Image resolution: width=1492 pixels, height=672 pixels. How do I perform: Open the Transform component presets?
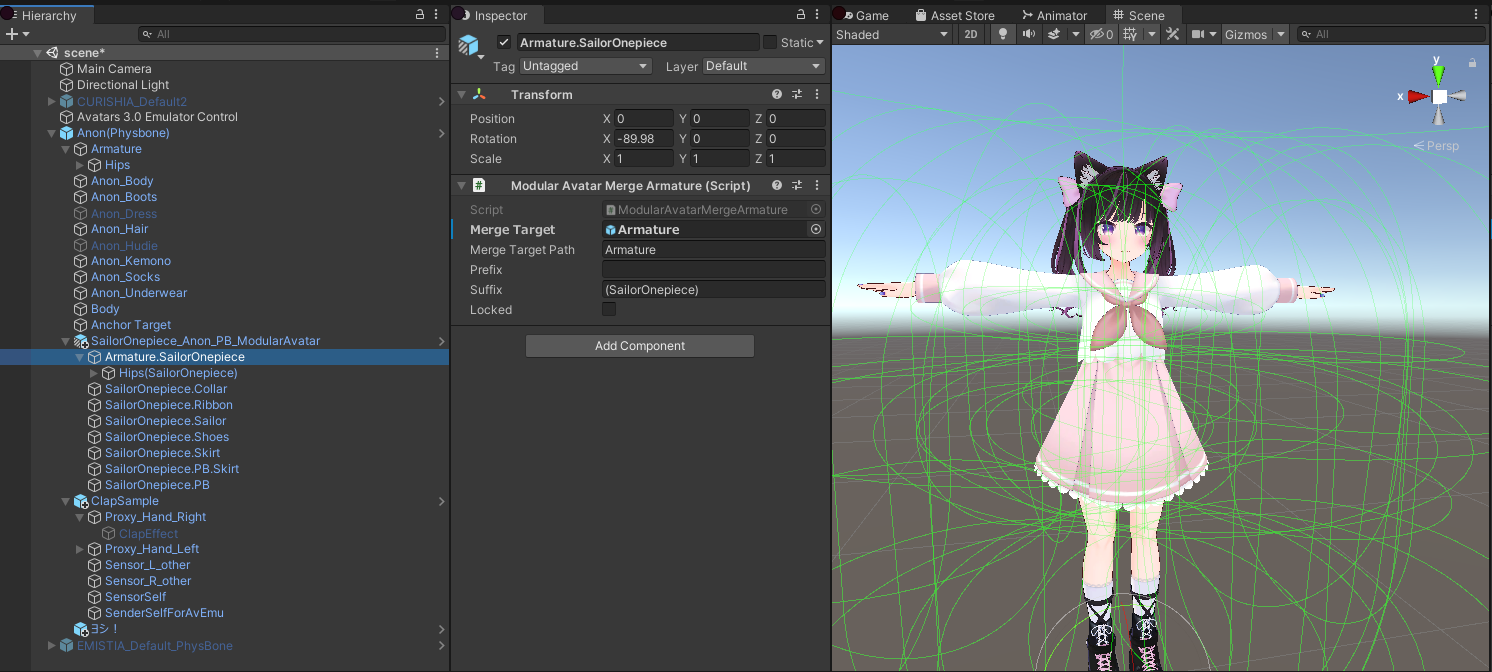797,94
